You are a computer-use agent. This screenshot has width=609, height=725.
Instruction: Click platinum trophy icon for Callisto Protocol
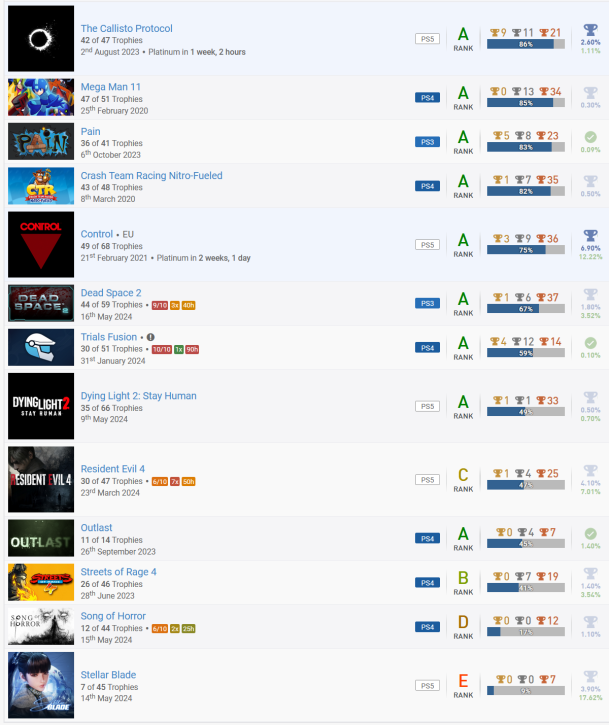coord(591,30)
